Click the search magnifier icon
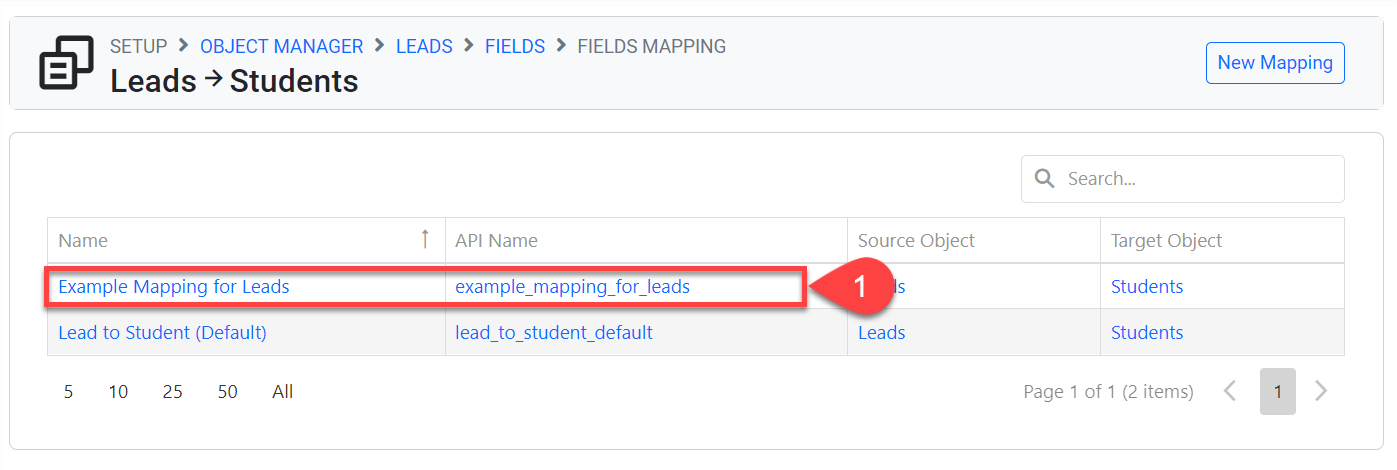The width and height of the screenshot is (1397, 470). pyautogui.click(x=1045, y=179)
